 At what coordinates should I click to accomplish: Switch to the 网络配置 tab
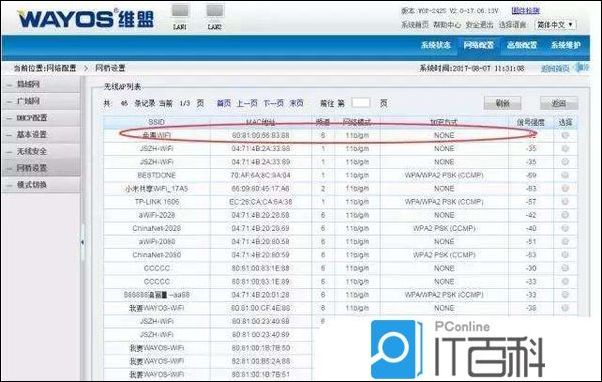click(478, 45)
